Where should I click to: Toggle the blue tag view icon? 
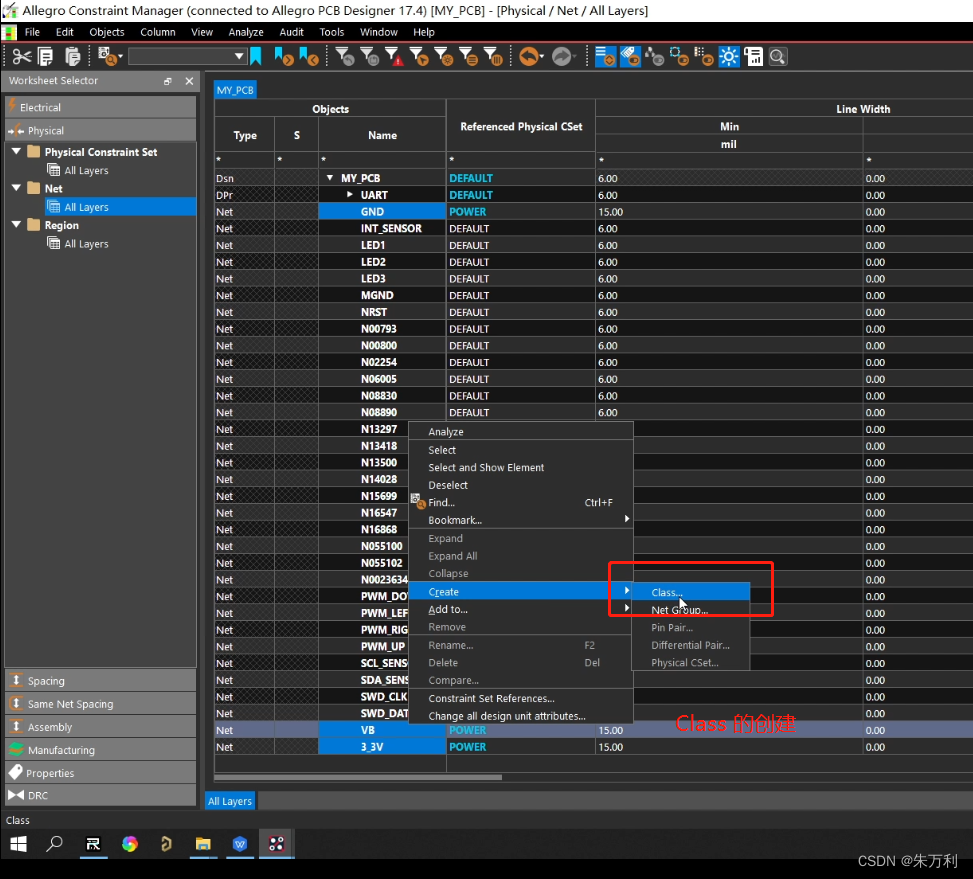coord(630,57)
